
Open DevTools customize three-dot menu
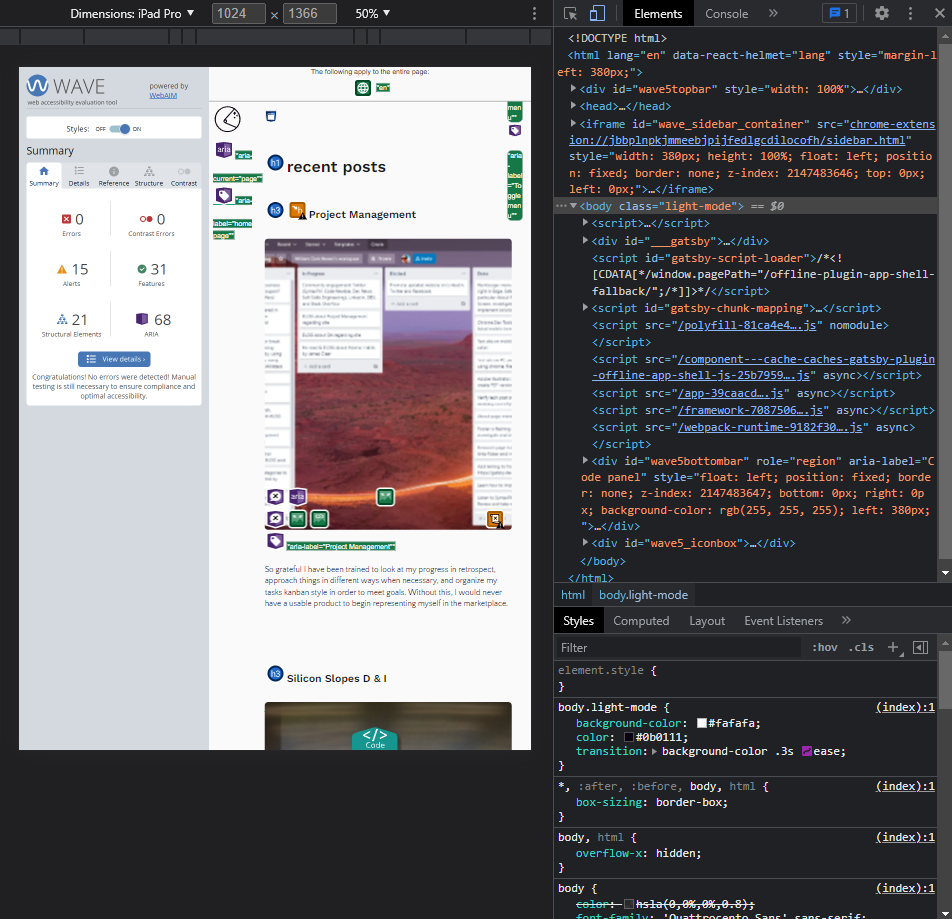pos(910,13)
